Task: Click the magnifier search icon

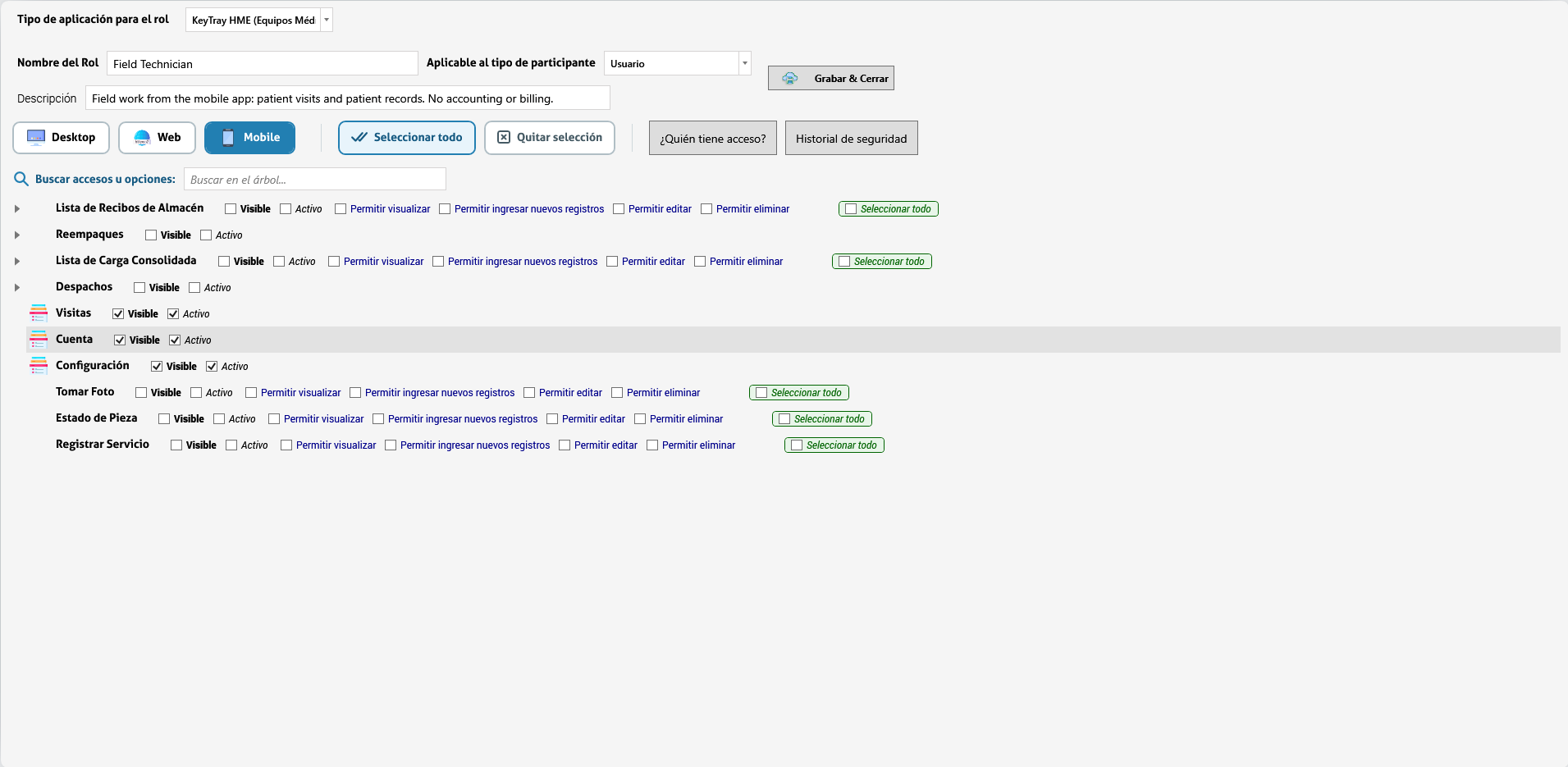Action: click(21, 179)
